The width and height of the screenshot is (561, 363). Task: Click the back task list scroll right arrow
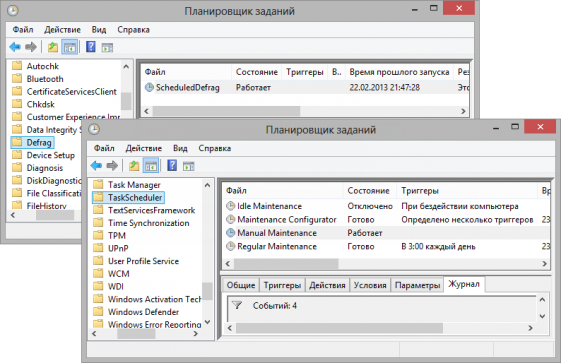463,111
